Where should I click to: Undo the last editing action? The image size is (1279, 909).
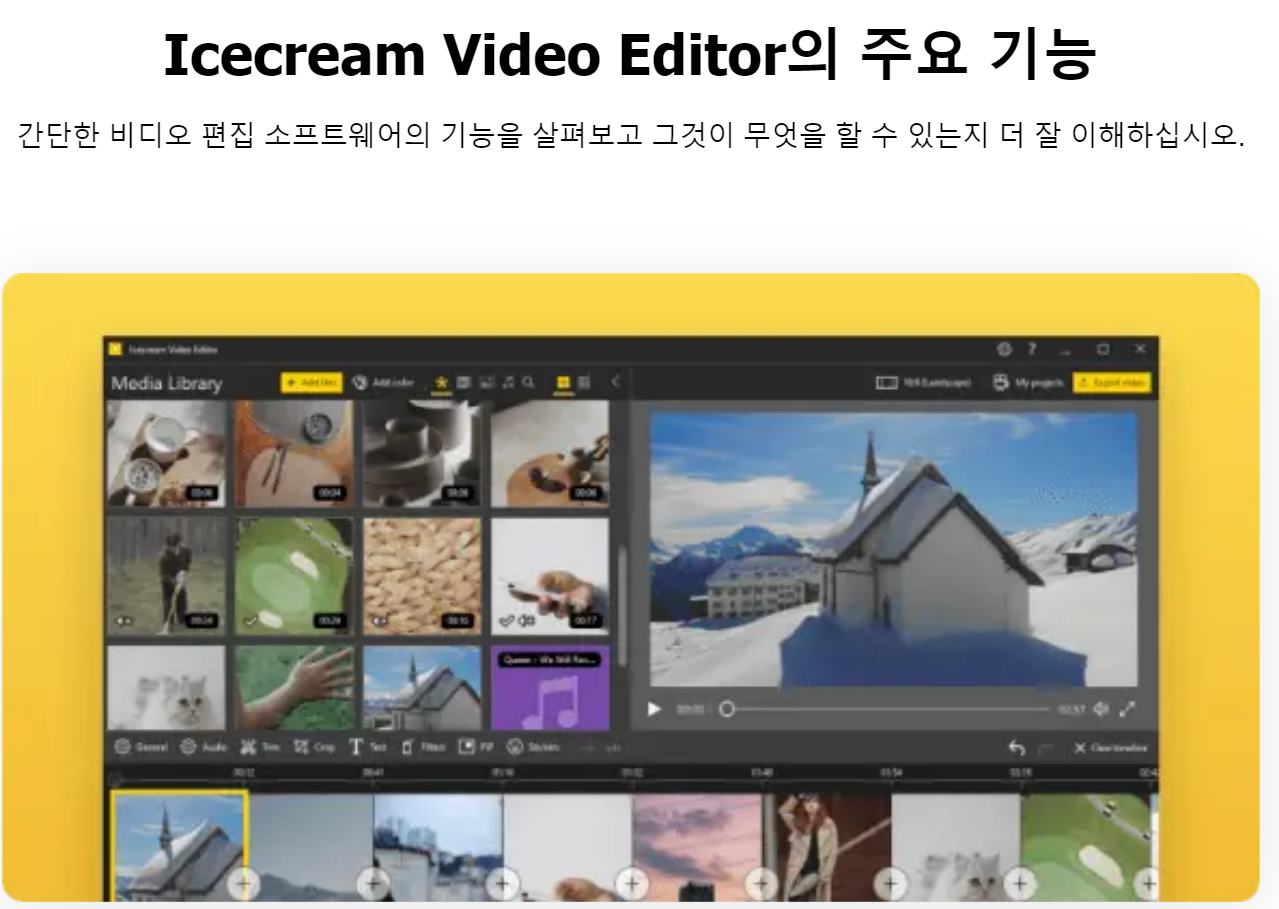[1018, 746]
